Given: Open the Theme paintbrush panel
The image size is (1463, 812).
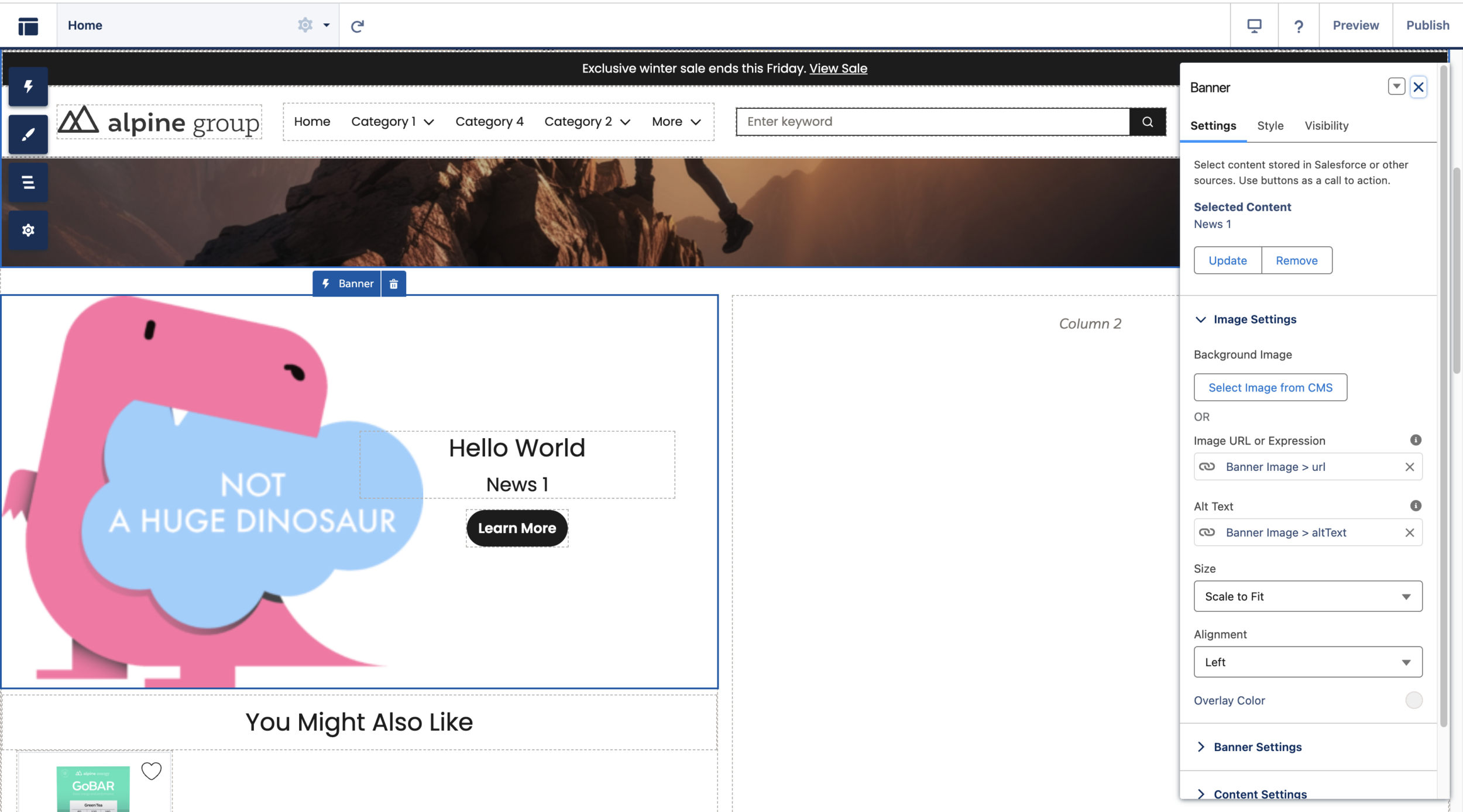Looking at the screenshot, I should point(28,135).
